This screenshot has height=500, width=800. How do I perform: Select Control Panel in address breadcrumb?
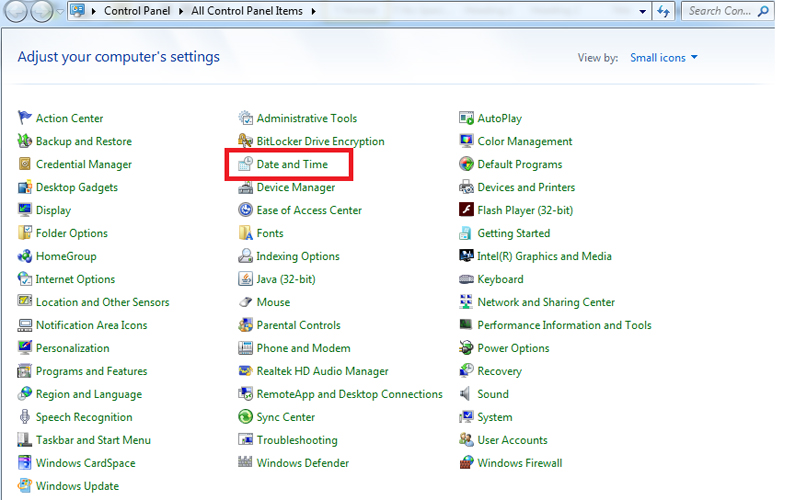pyautogui.click(x=140, y=11)
